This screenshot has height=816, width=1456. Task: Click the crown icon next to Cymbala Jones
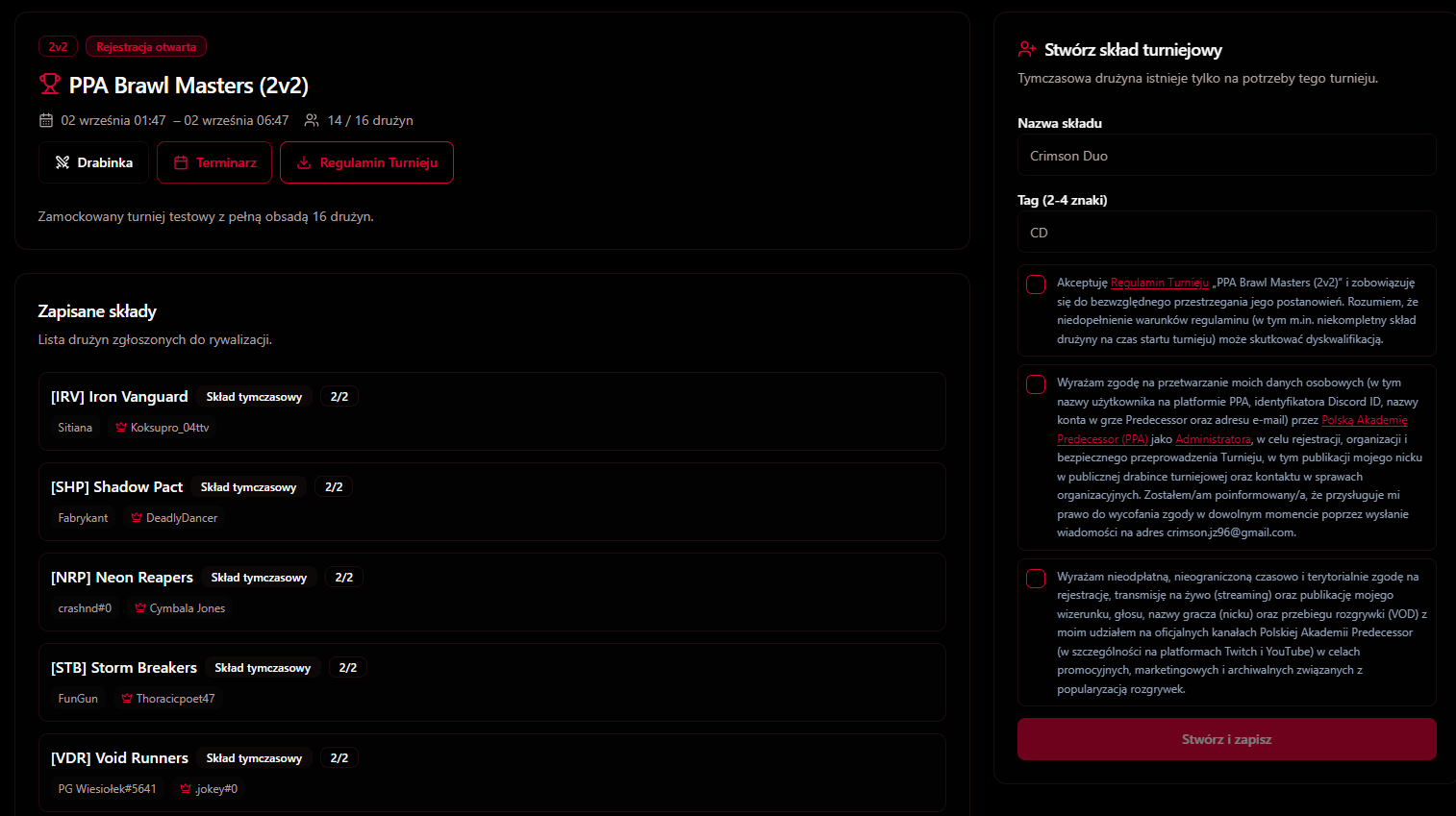coord(140,608)
